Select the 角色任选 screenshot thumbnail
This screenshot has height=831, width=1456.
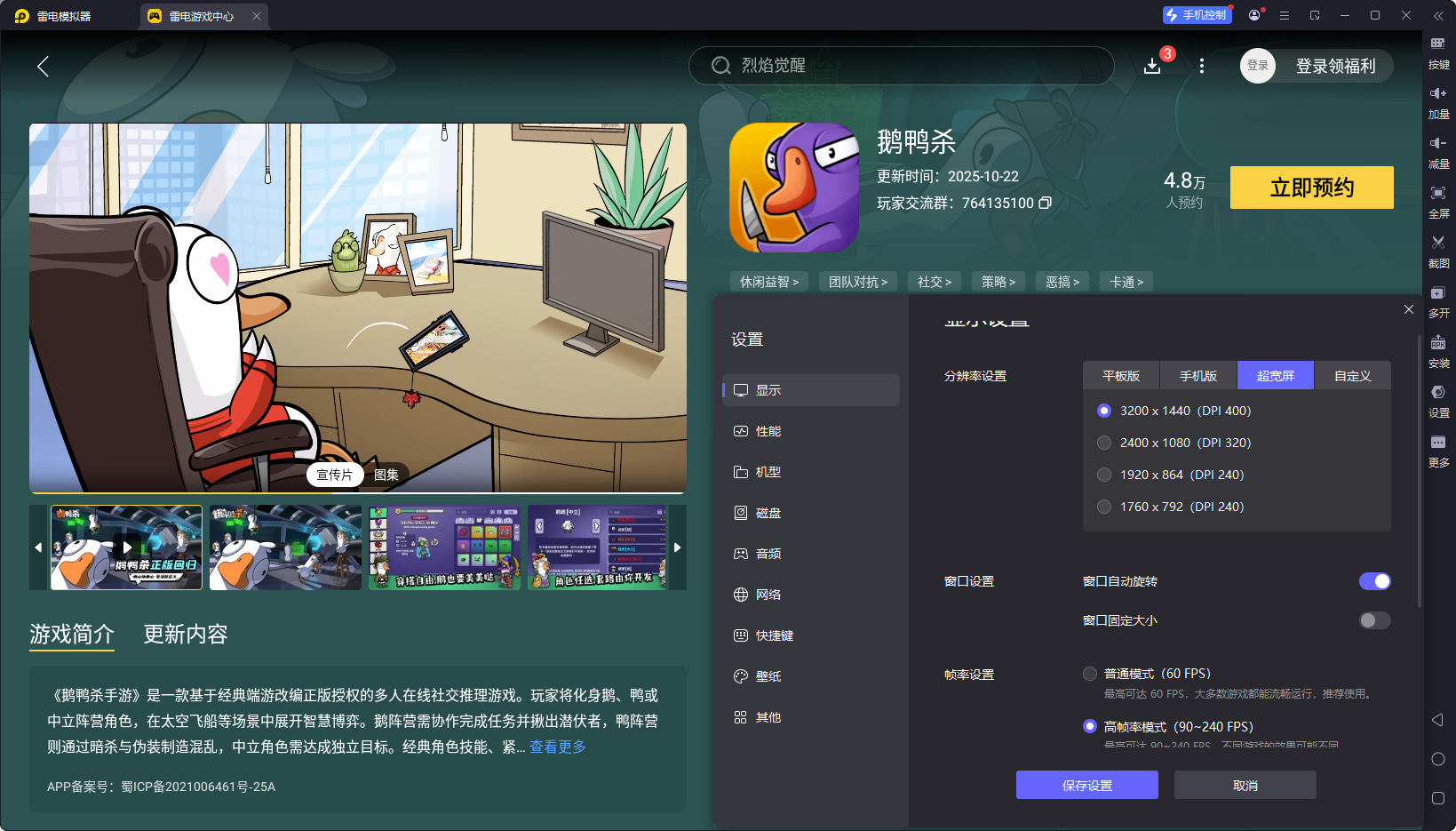pos(597,547)
